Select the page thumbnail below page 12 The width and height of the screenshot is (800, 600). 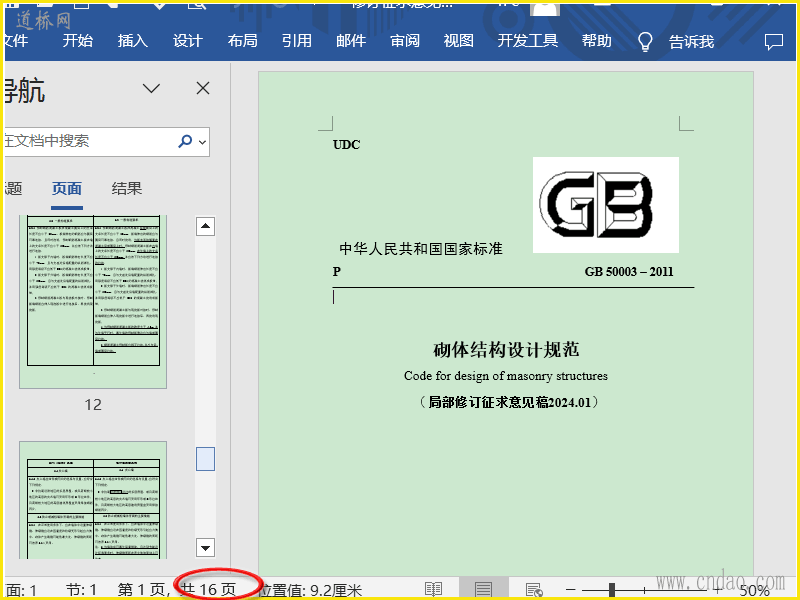[93, 500]
